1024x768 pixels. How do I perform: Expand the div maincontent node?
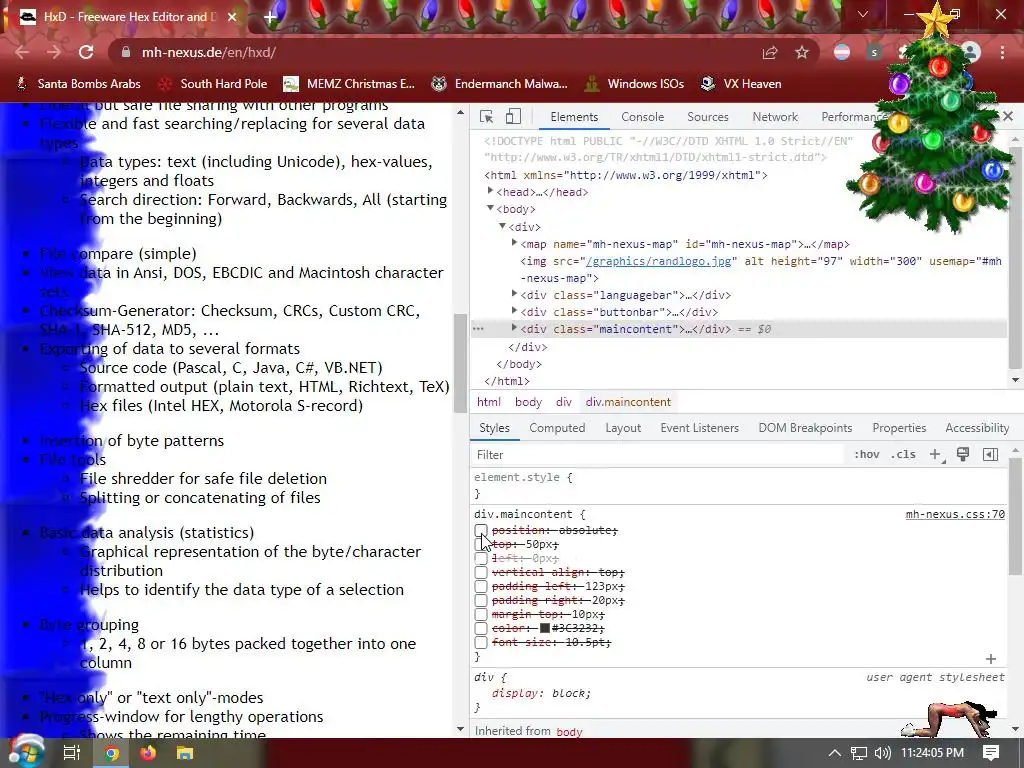click(515, 328)
